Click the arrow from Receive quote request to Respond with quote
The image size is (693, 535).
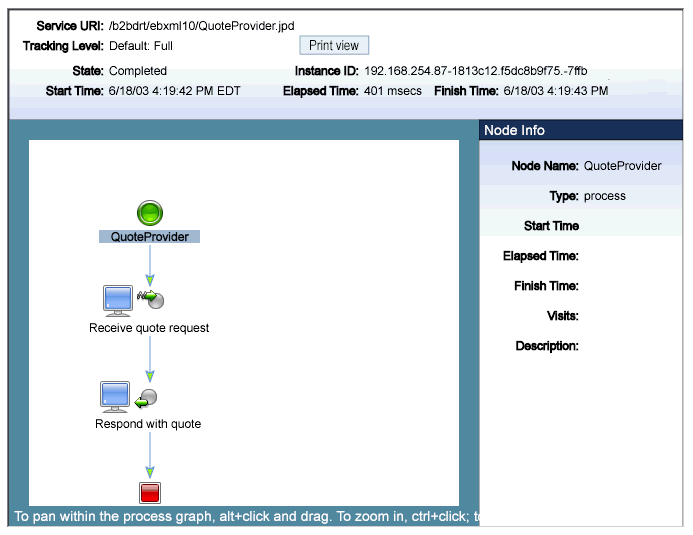point(150,359)
